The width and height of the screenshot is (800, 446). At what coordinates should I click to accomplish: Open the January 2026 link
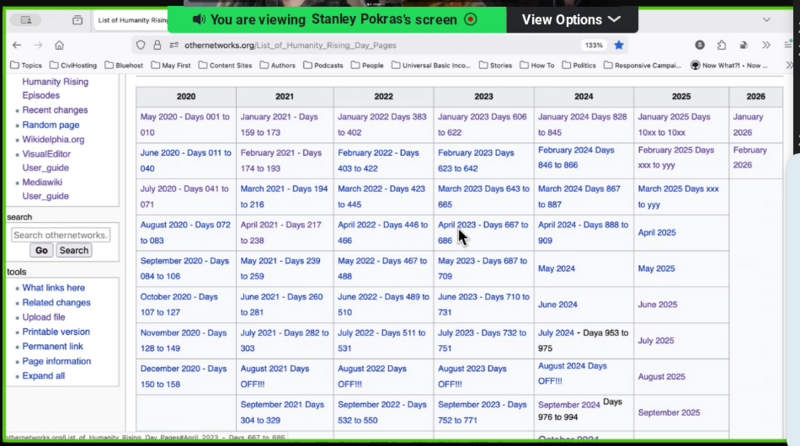point(748,125)
